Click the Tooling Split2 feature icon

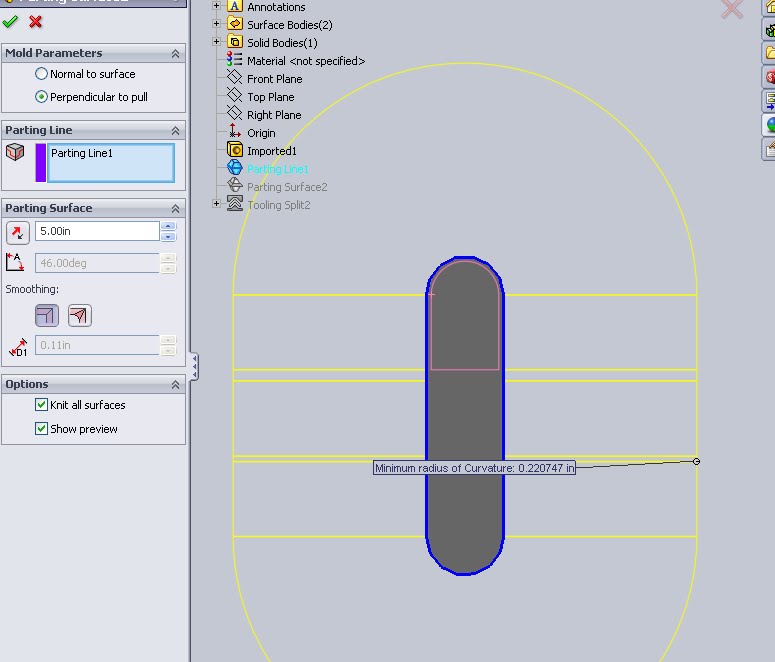click(235, 203)
